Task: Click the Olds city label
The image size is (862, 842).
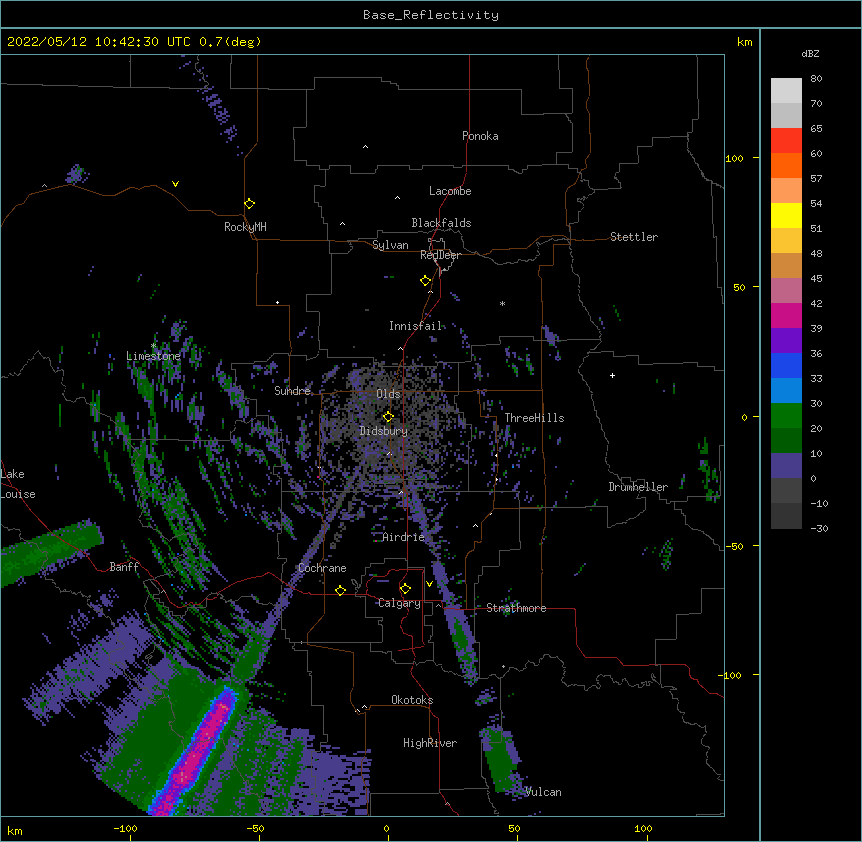Action: tap(388, 394)
